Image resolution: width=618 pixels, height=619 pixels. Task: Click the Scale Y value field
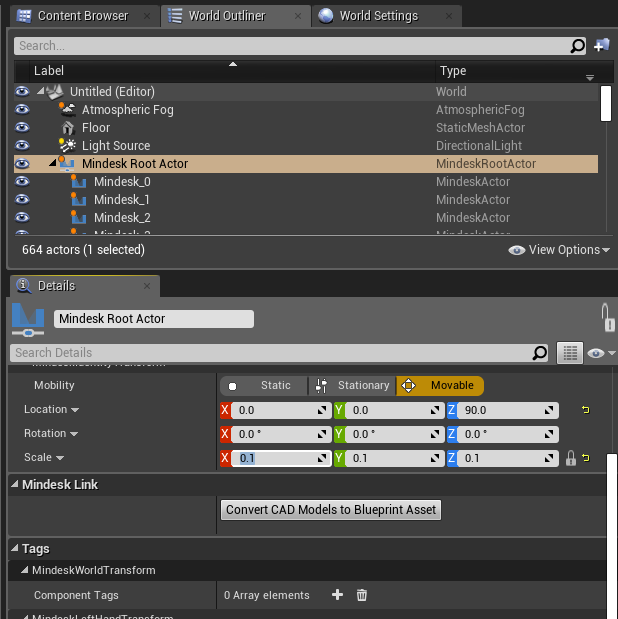click(394, 458)
